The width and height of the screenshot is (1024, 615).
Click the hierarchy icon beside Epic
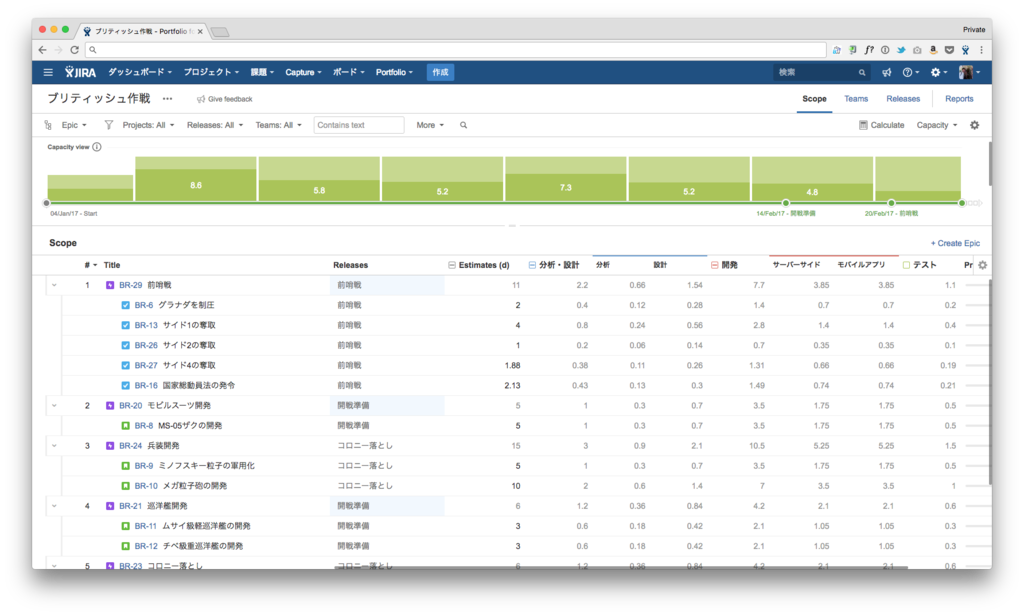(x=48, y=125)
